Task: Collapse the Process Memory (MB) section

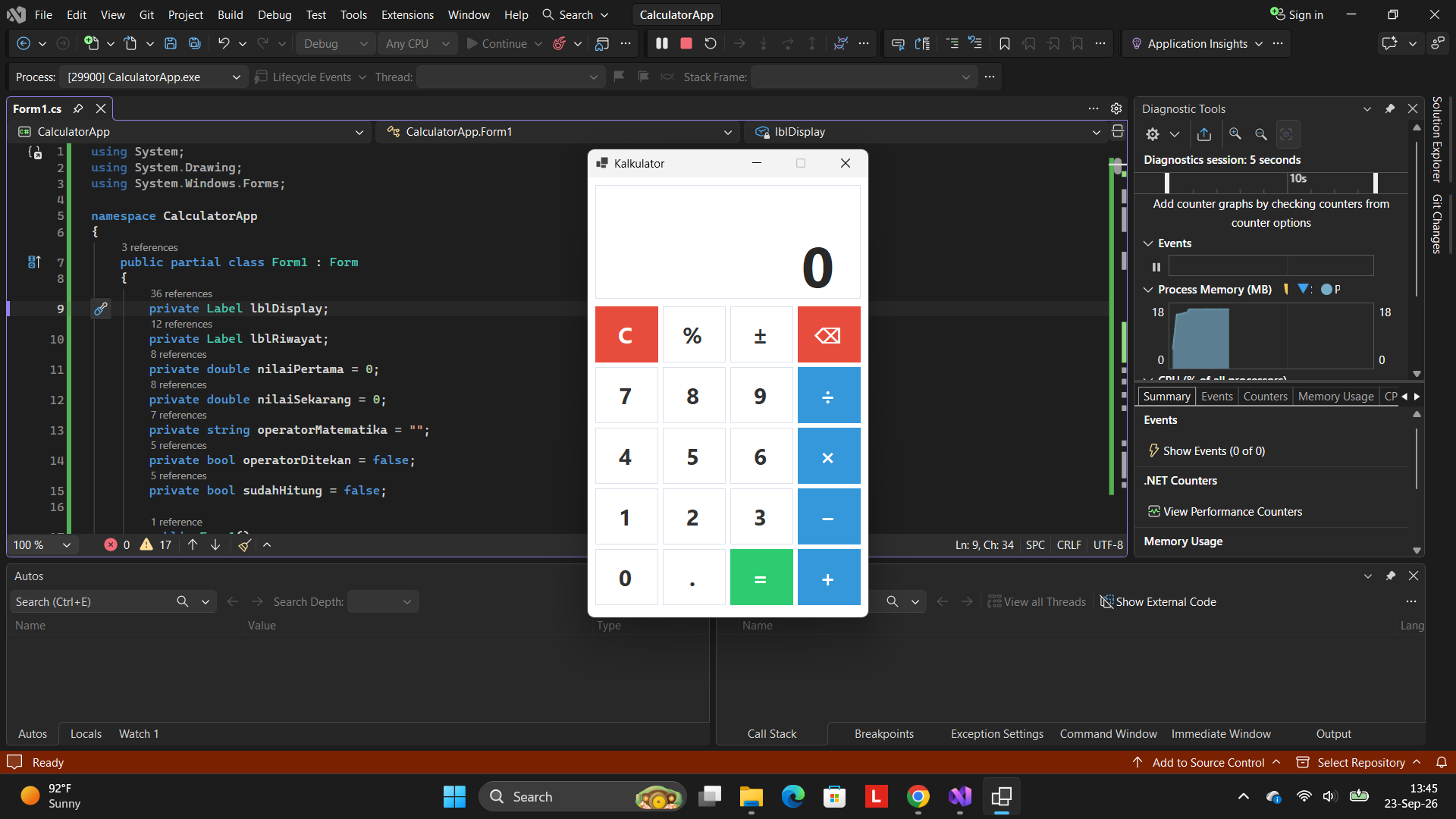Action: coord(1148,290)
